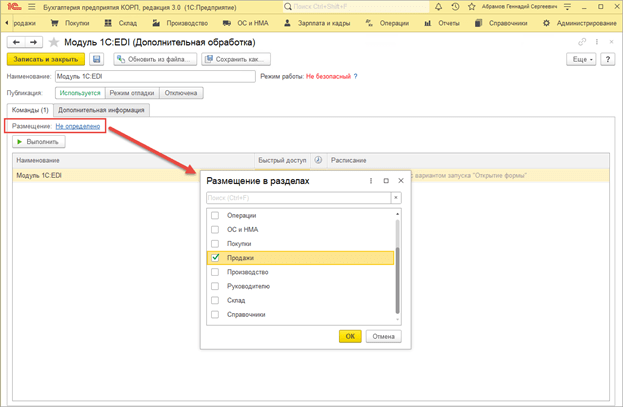
Task: Click Быстрый доступ column header
Action: click(x=282, y=160)
